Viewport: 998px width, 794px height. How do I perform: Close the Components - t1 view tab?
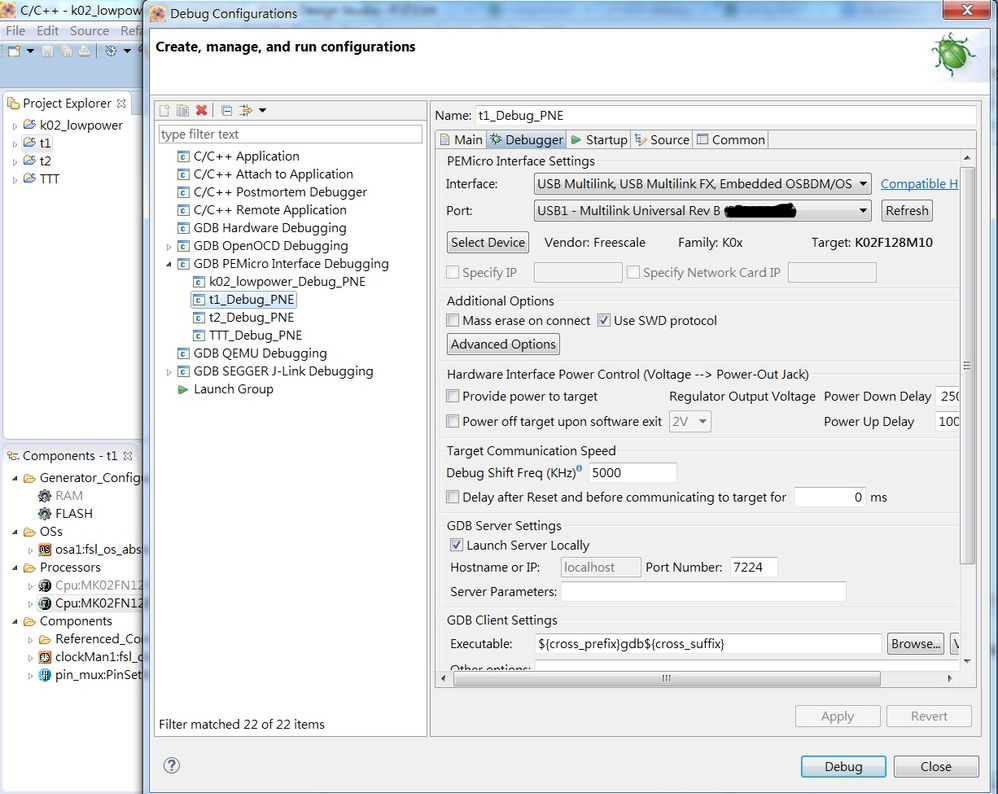[x=127, y=456]
